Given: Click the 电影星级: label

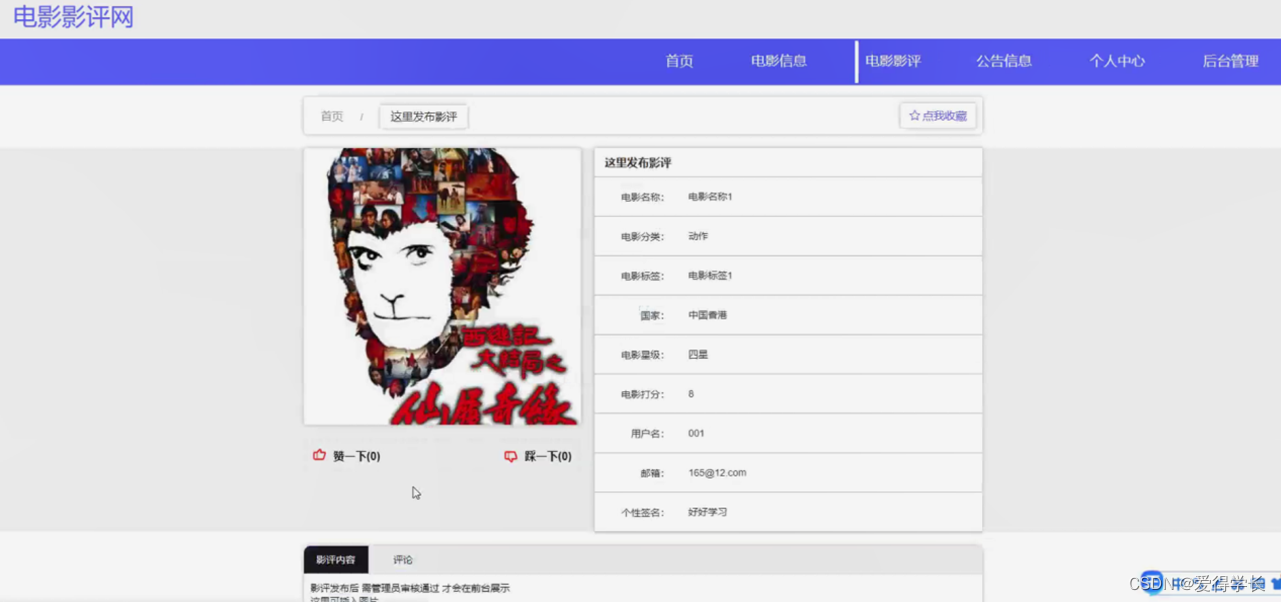Looking at the screenshot, I should click(642, 355).
